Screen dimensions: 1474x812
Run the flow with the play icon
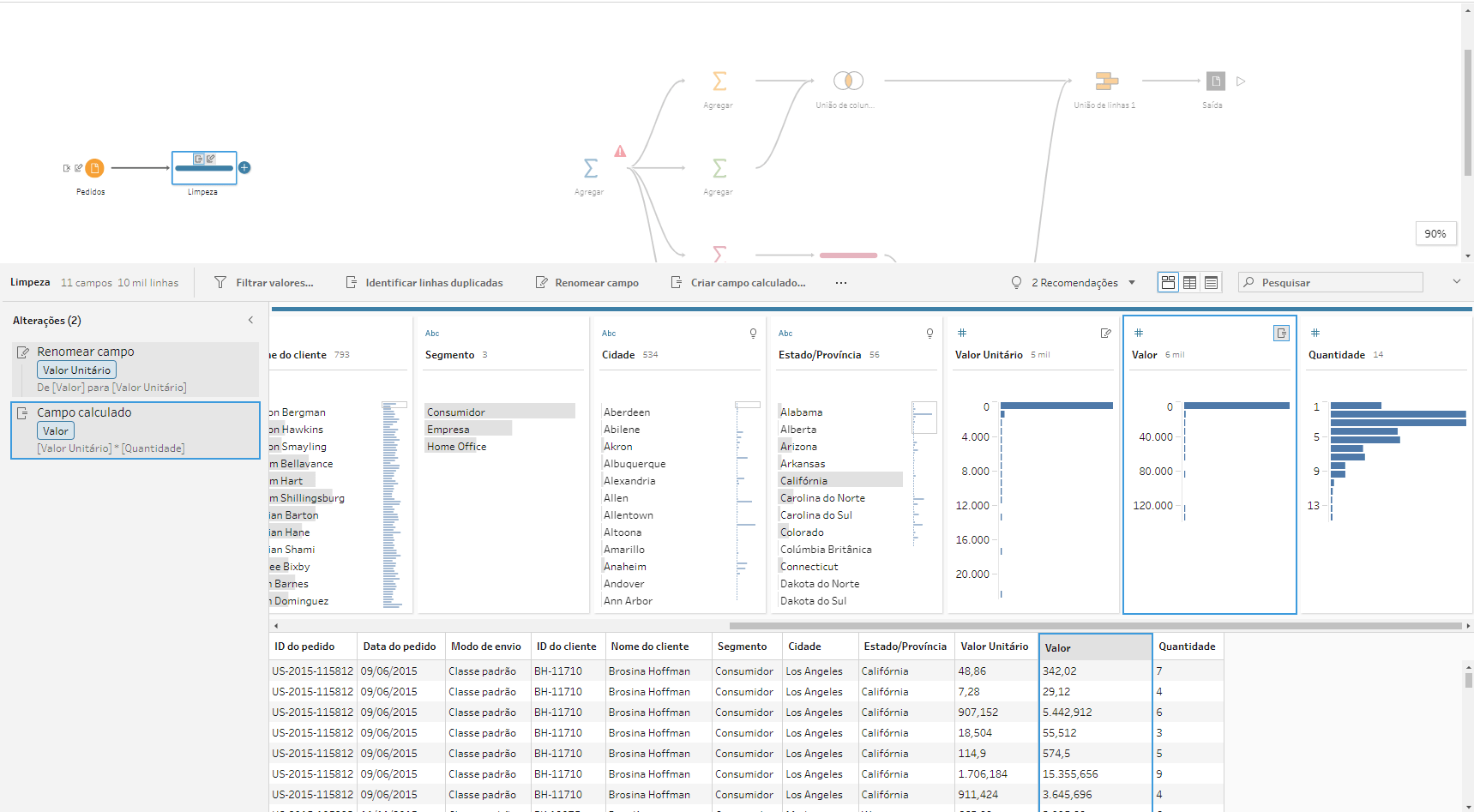click(1241, 81)
